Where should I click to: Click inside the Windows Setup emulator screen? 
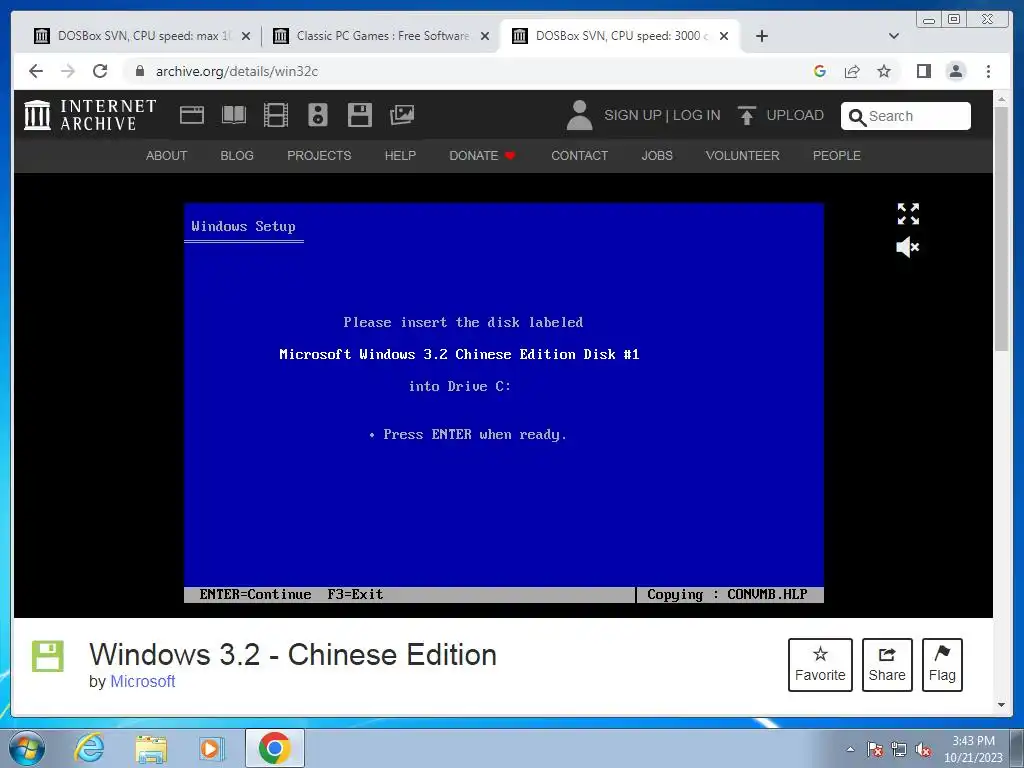pyautogui.click(x=504, y=403)
